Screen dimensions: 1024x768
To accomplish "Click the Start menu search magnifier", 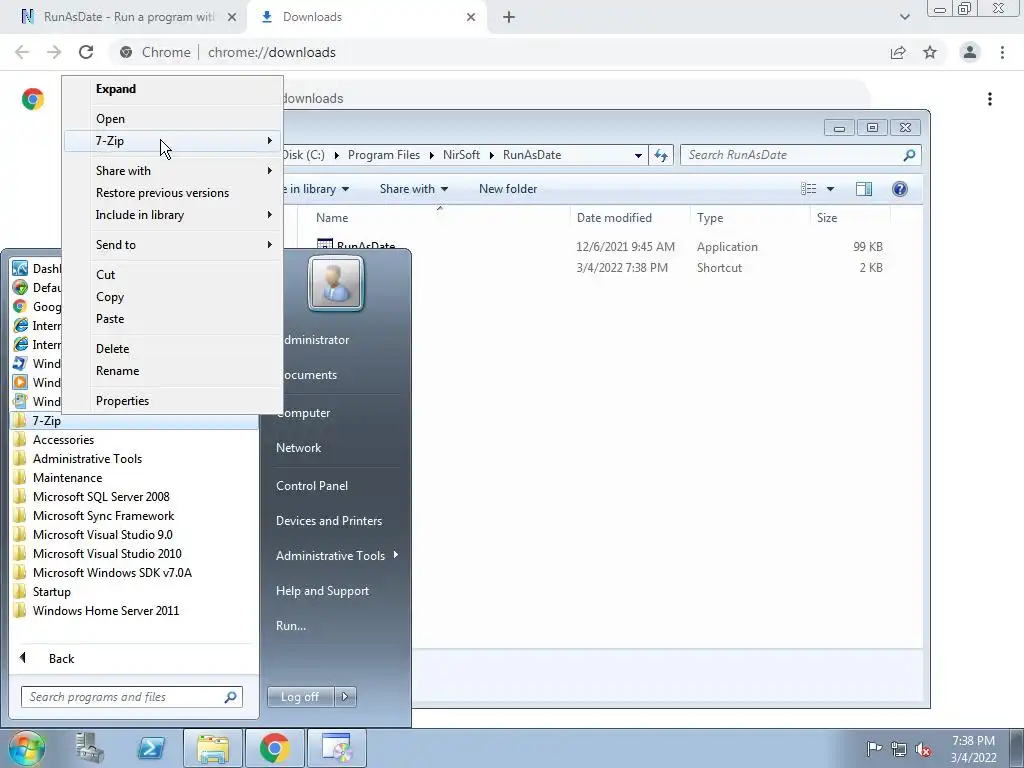I will 230,697.
